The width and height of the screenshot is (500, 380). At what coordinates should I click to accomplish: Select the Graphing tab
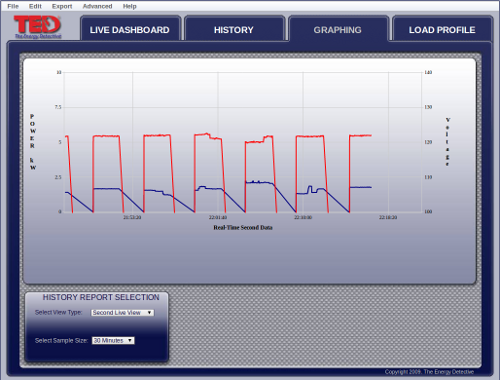click(x=338, y=29)
